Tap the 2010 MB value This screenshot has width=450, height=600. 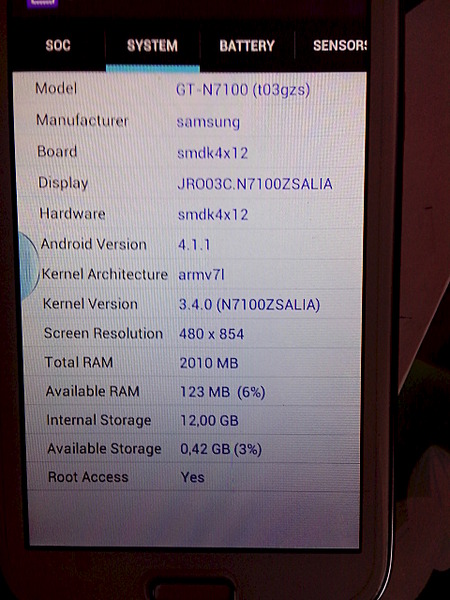(x=209, y=363)
